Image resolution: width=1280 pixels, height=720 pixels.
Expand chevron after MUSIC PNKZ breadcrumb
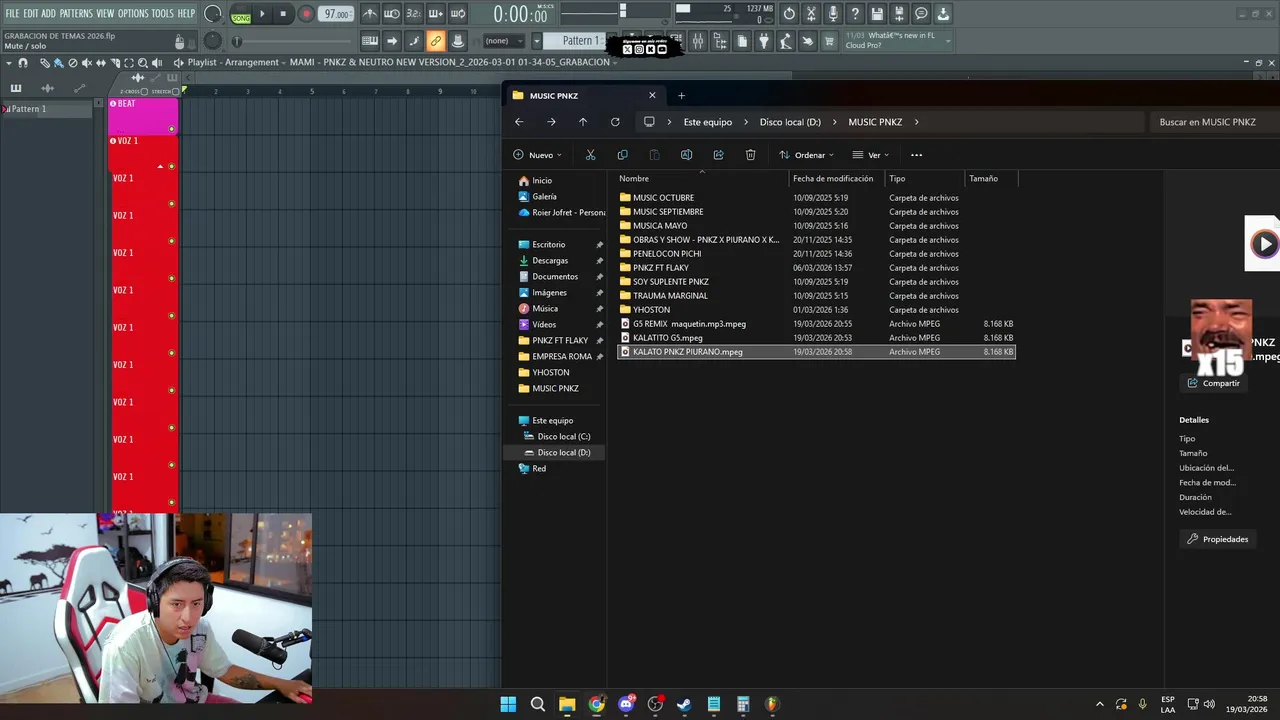click(915, 122)
